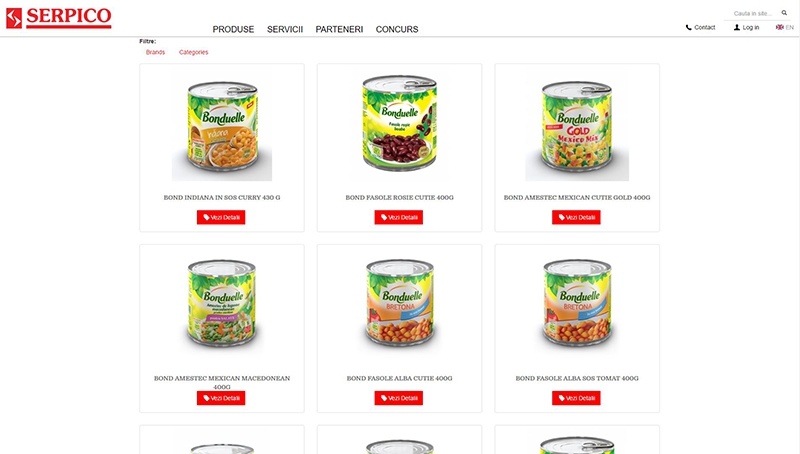Expand the Categories filter
The height and width of the screenshot is (454, 800).
[193, 52]
